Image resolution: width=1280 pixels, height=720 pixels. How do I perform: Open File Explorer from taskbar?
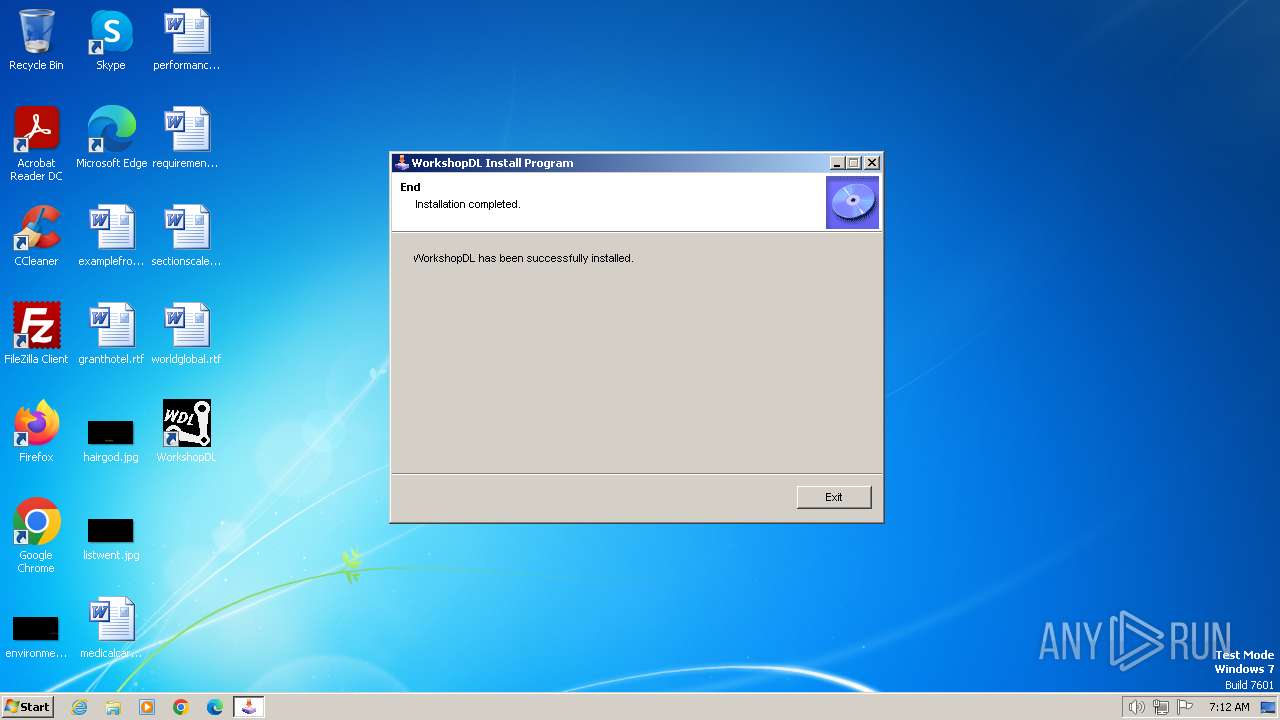[x=113, y=707]
